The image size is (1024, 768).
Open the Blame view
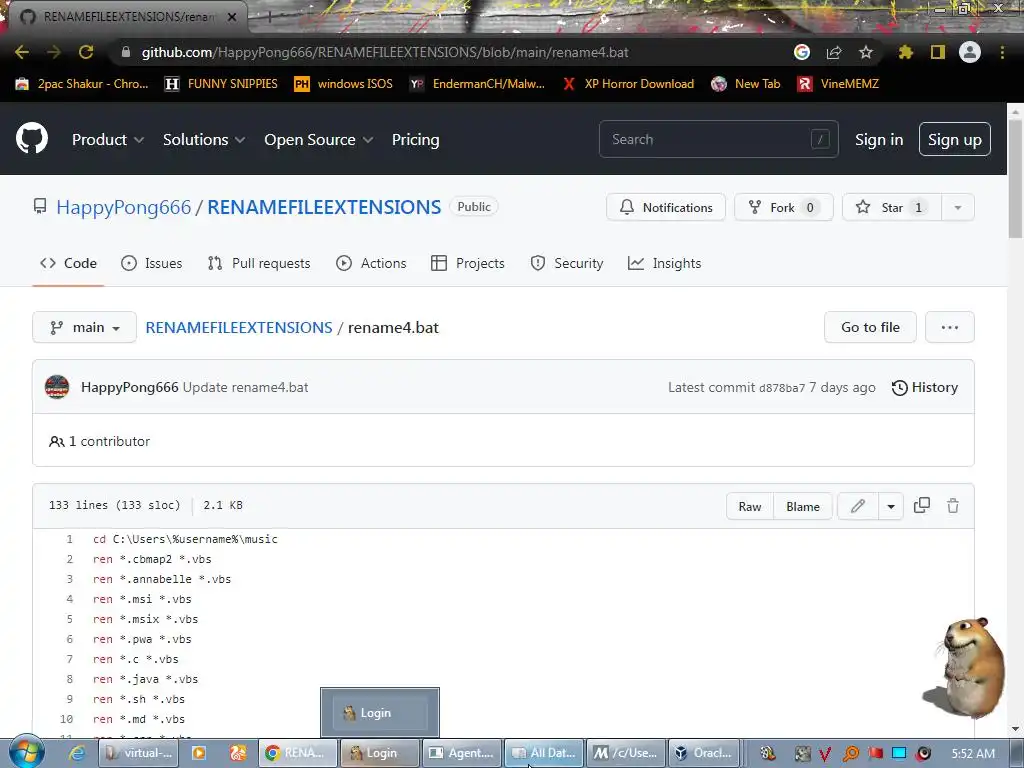(803, 506)
